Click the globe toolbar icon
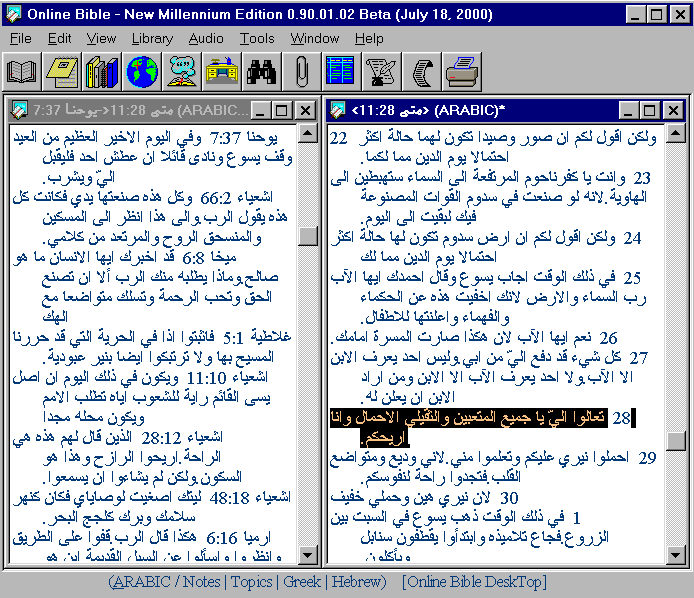 [142, 72]
